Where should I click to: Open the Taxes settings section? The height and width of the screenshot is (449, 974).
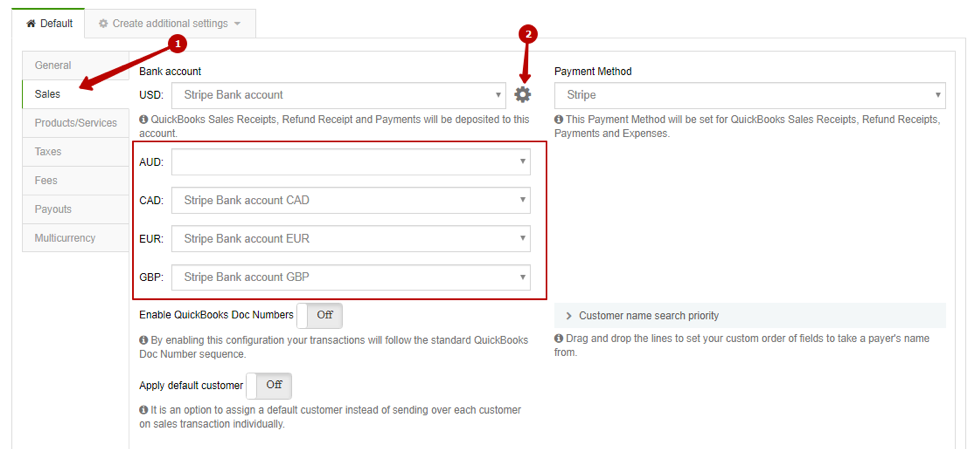pyautogui.click(x=75, y=152)
